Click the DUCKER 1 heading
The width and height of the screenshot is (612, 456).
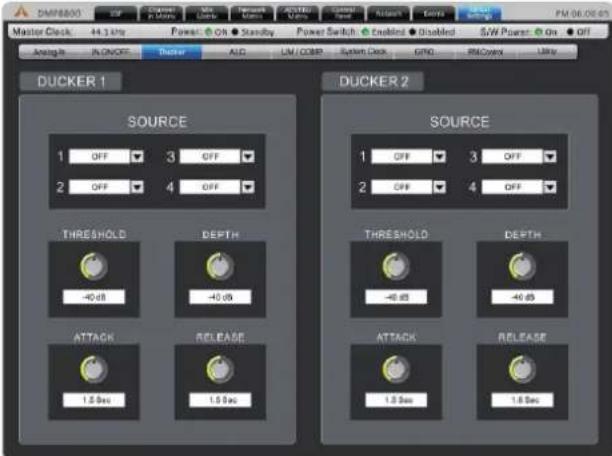point(71,82)
